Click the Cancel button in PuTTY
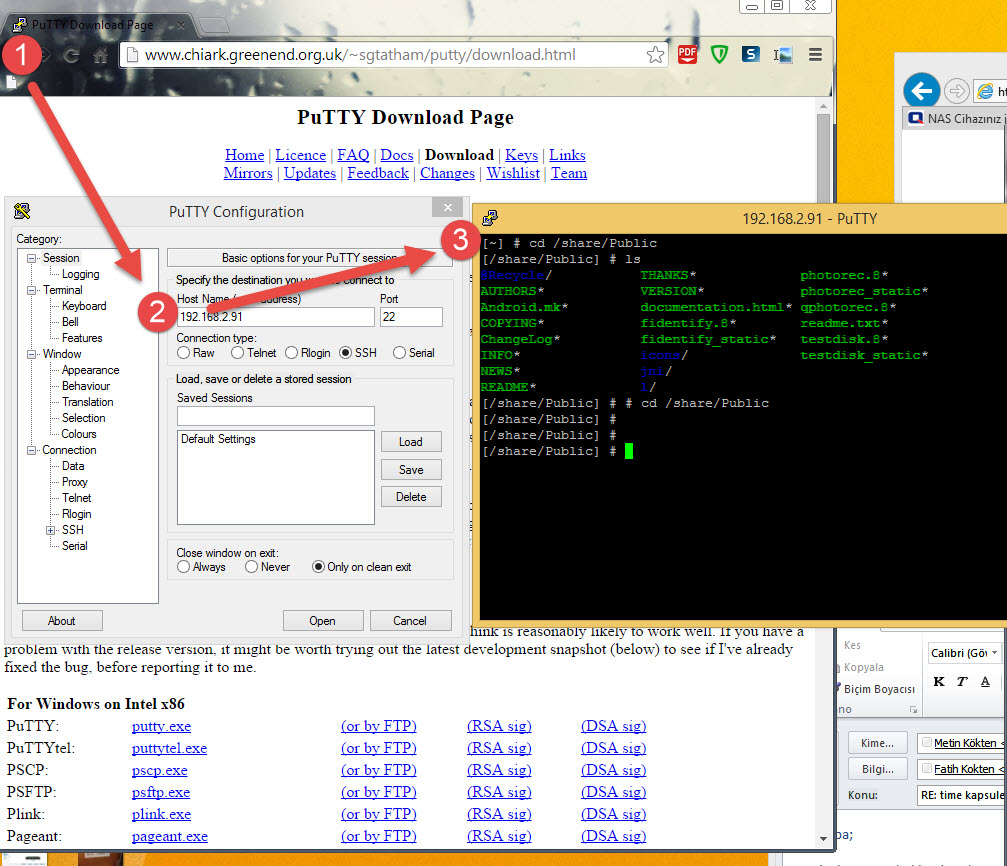The width and height of the screenshot is (1007, 866). point(410,621)
